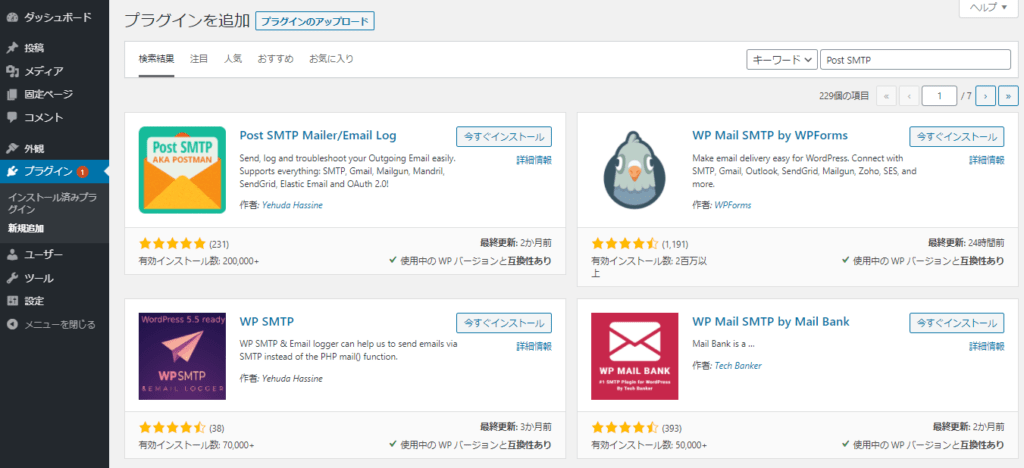Switch to the 人気 tab

[x=233, y=59]
